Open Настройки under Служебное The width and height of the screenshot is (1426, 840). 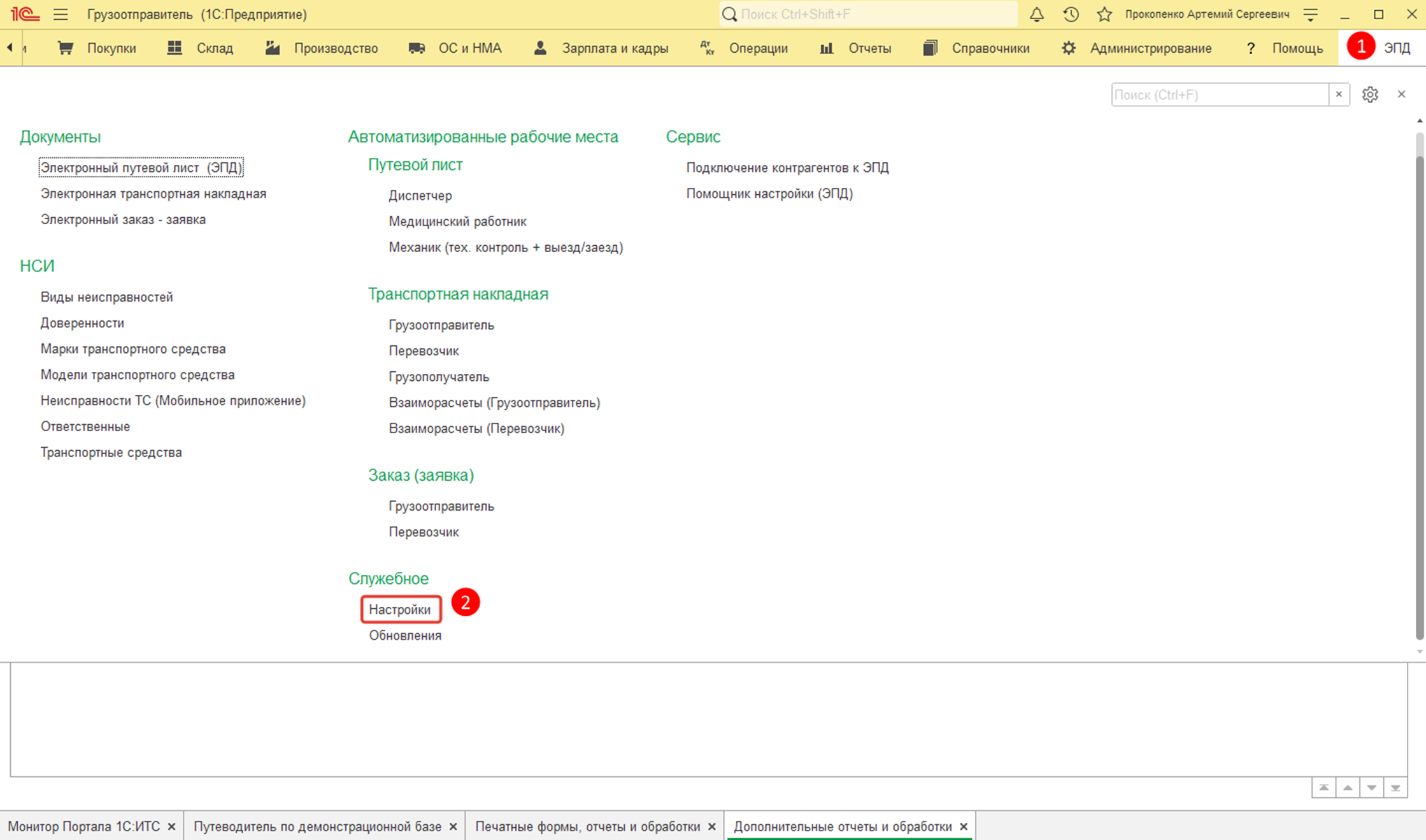(x=400, y=609)
